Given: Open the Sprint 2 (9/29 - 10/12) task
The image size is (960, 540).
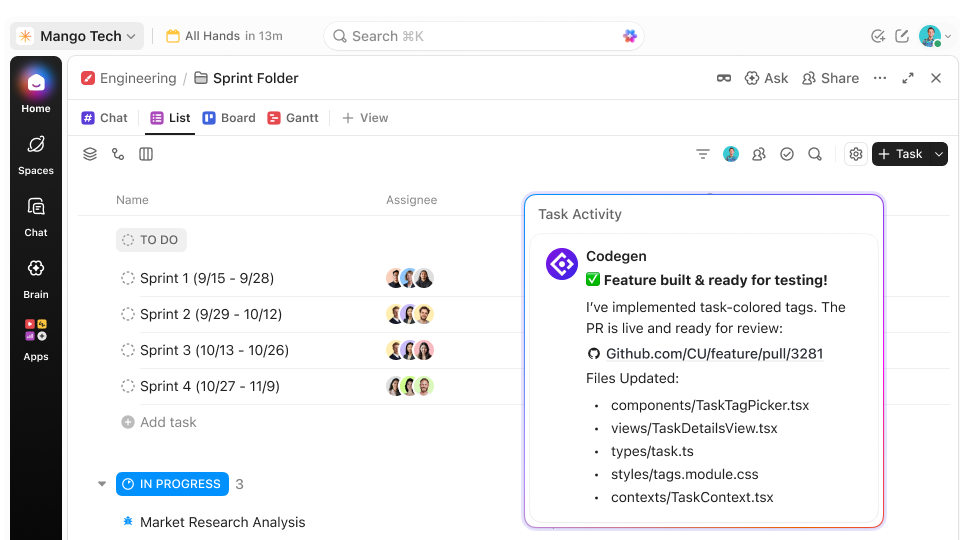Looking at the screenshot, I should click(211, 315).
